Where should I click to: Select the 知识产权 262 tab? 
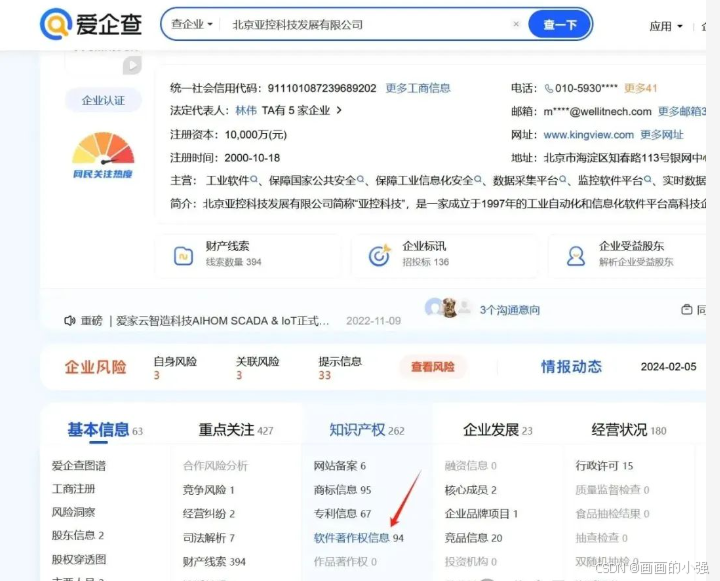367,430
